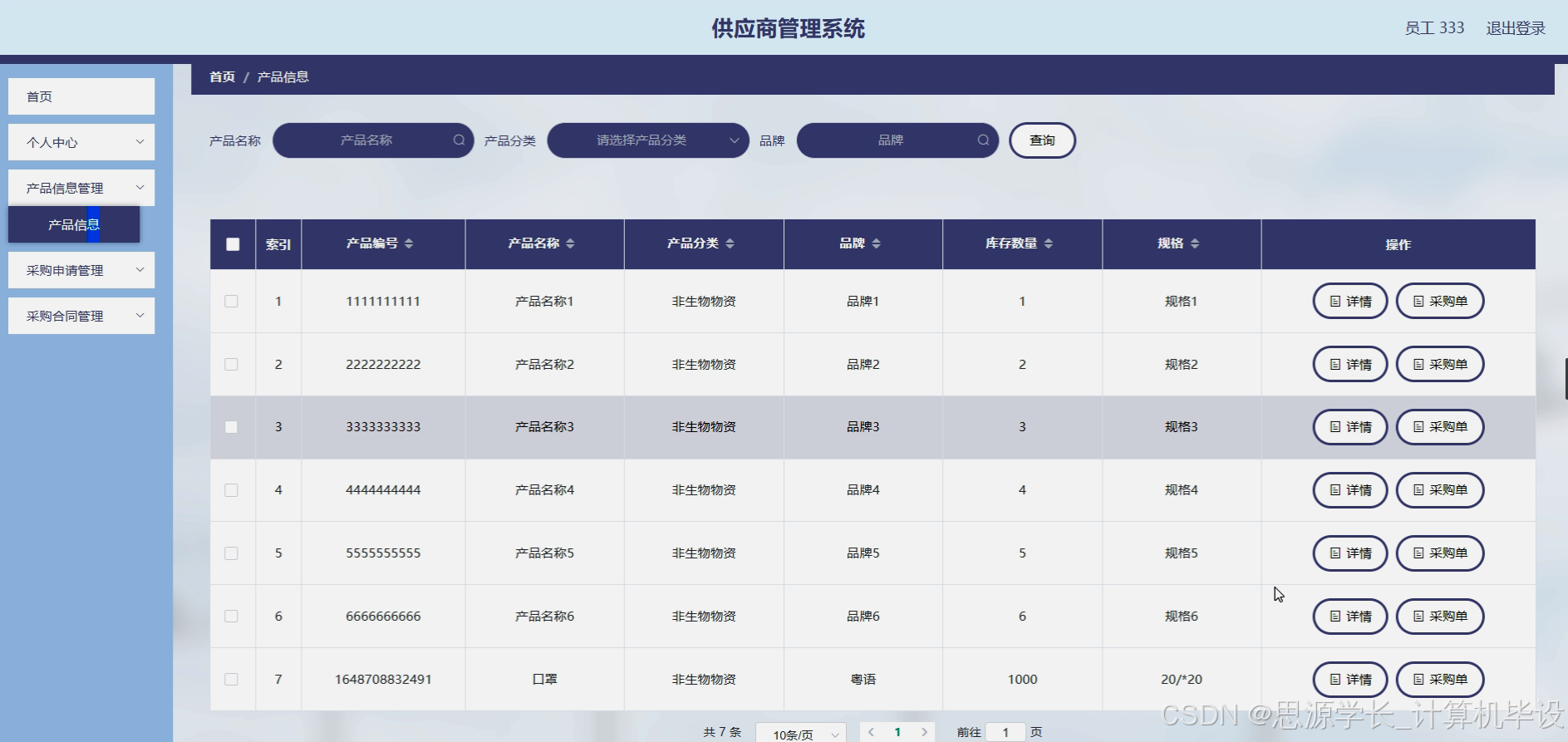
Task: Click the 查询 search button
Action: (x=1042, y=140)
